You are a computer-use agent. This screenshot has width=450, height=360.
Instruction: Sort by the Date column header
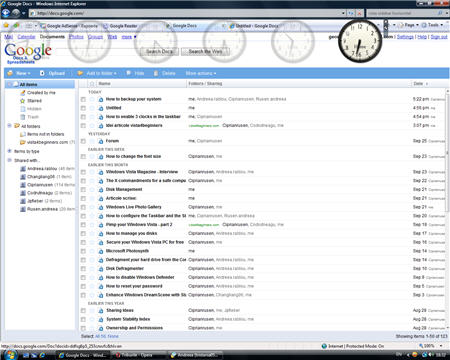coord(421,84)
